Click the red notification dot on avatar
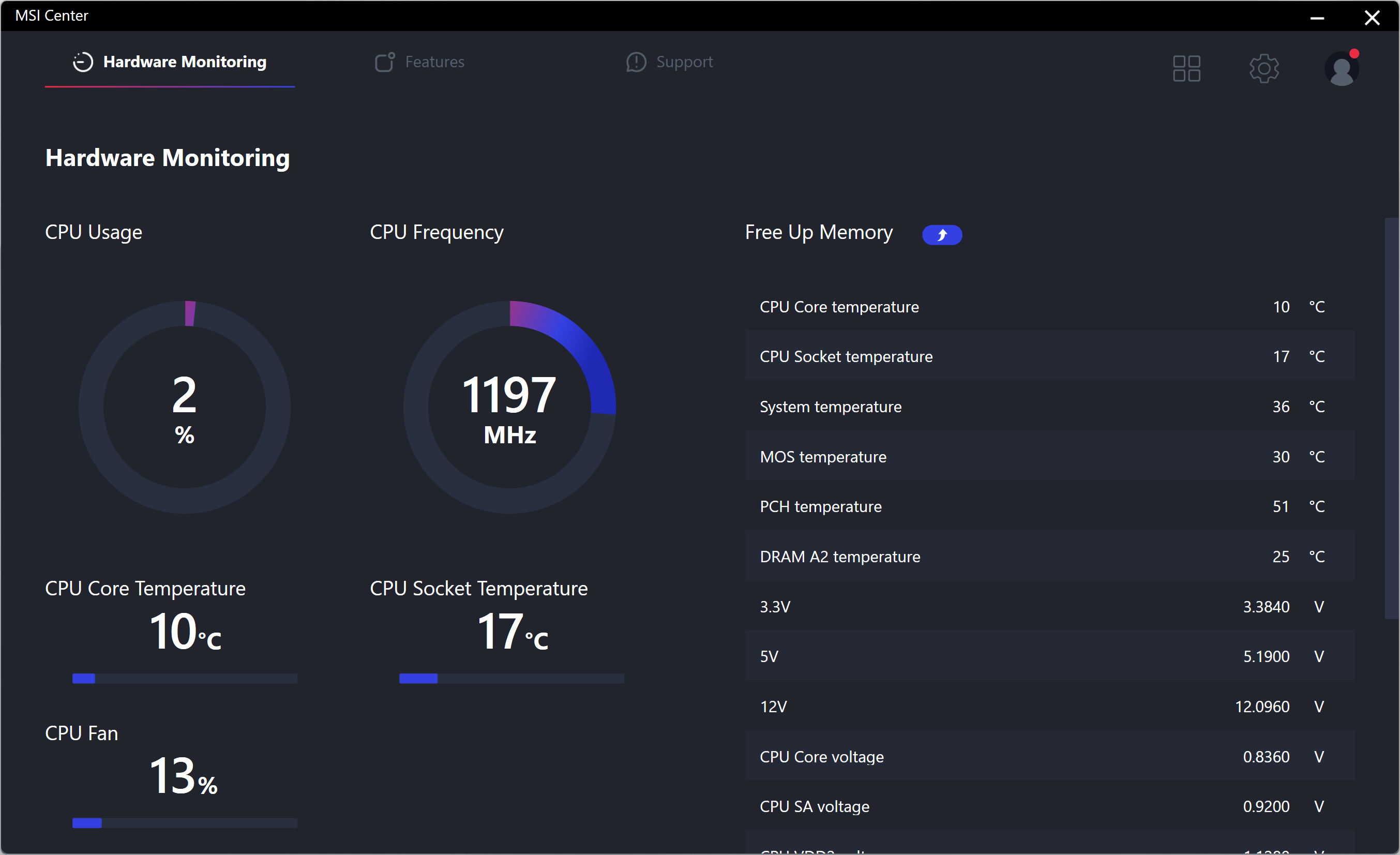 coord(1354,53)
